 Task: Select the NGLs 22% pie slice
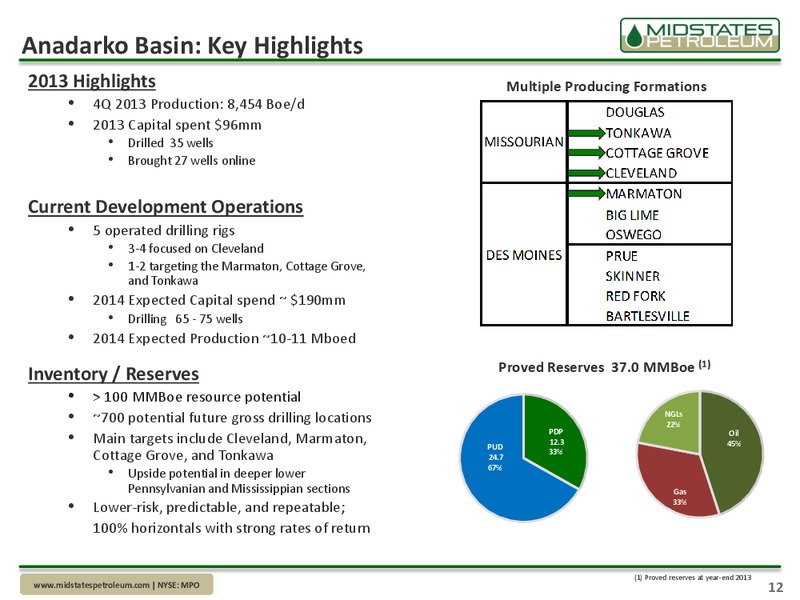click(x=673, y=421)
